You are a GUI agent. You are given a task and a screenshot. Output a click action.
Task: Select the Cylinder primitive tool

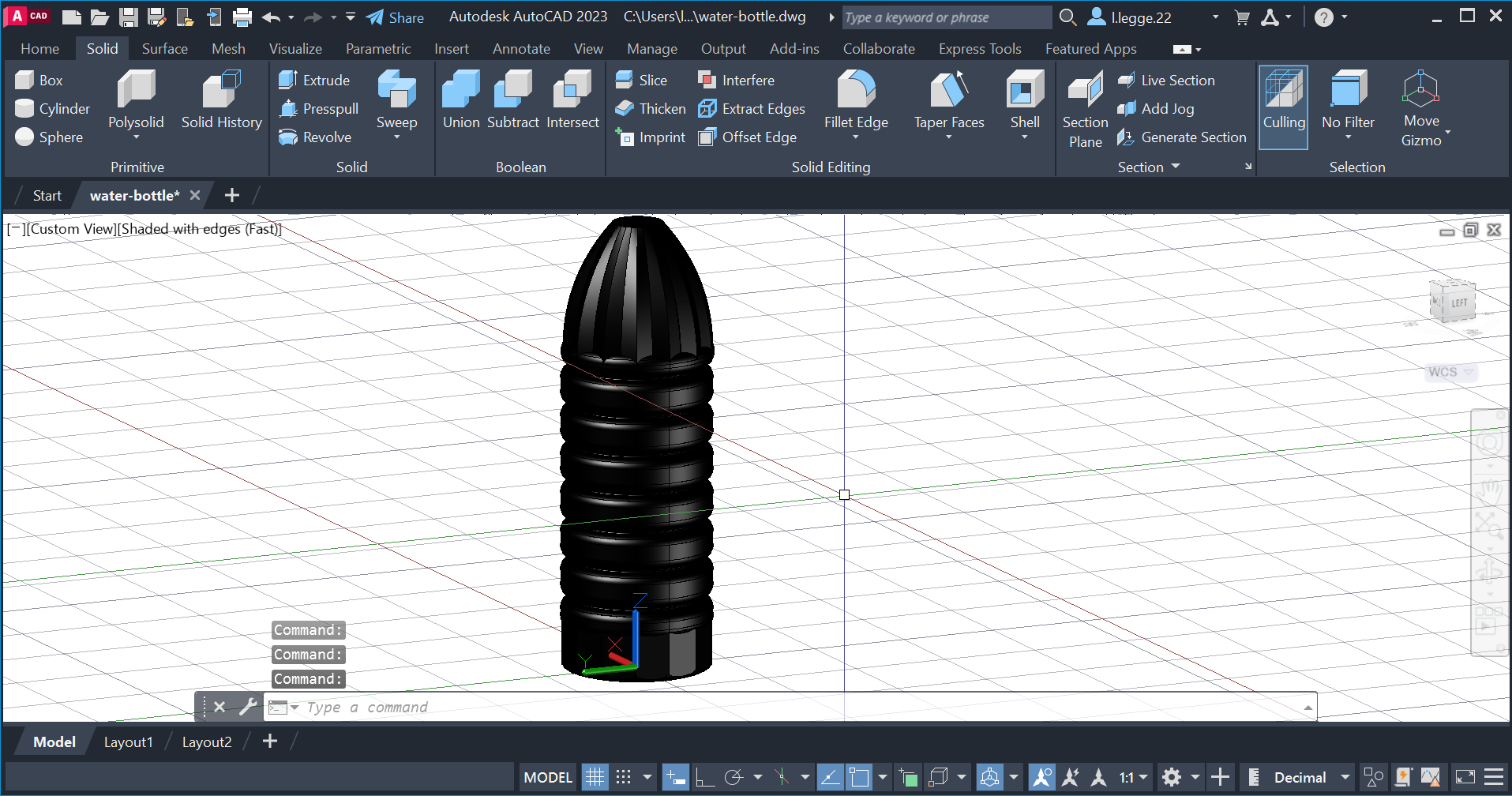(x=53, y=108)
